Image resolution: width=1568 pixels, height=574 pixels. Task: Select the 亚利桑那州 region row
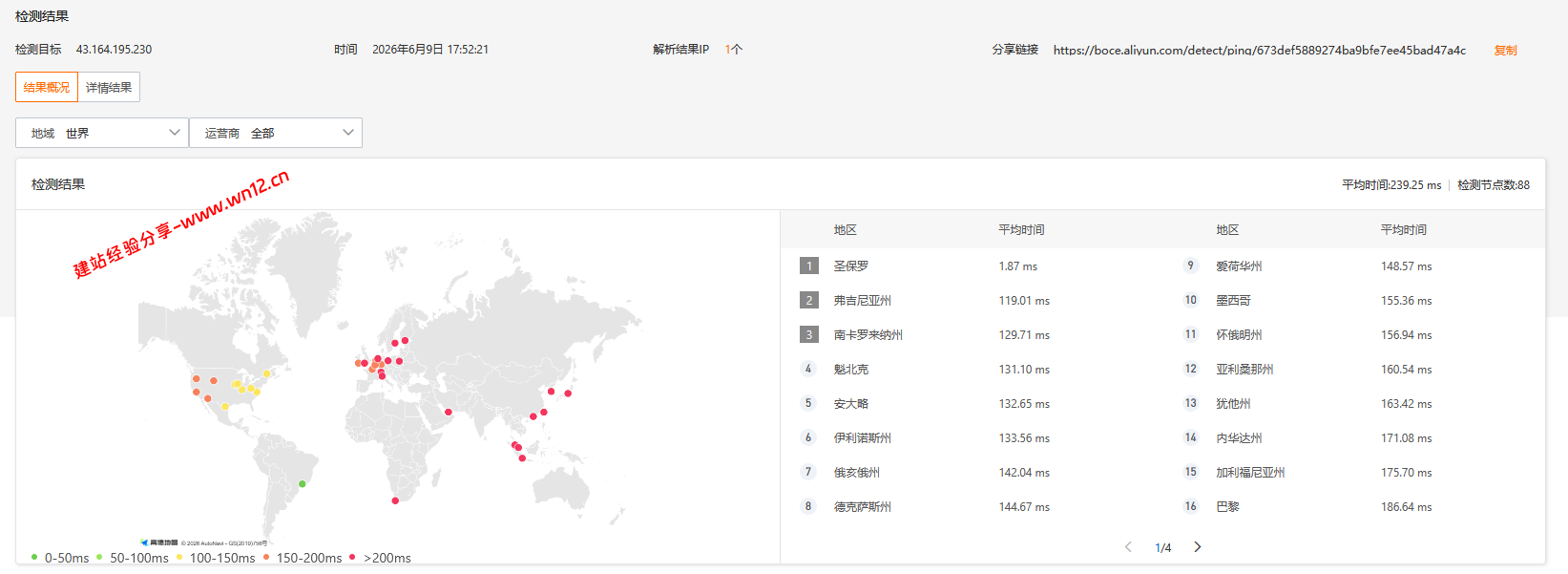tap(1354, 370)
